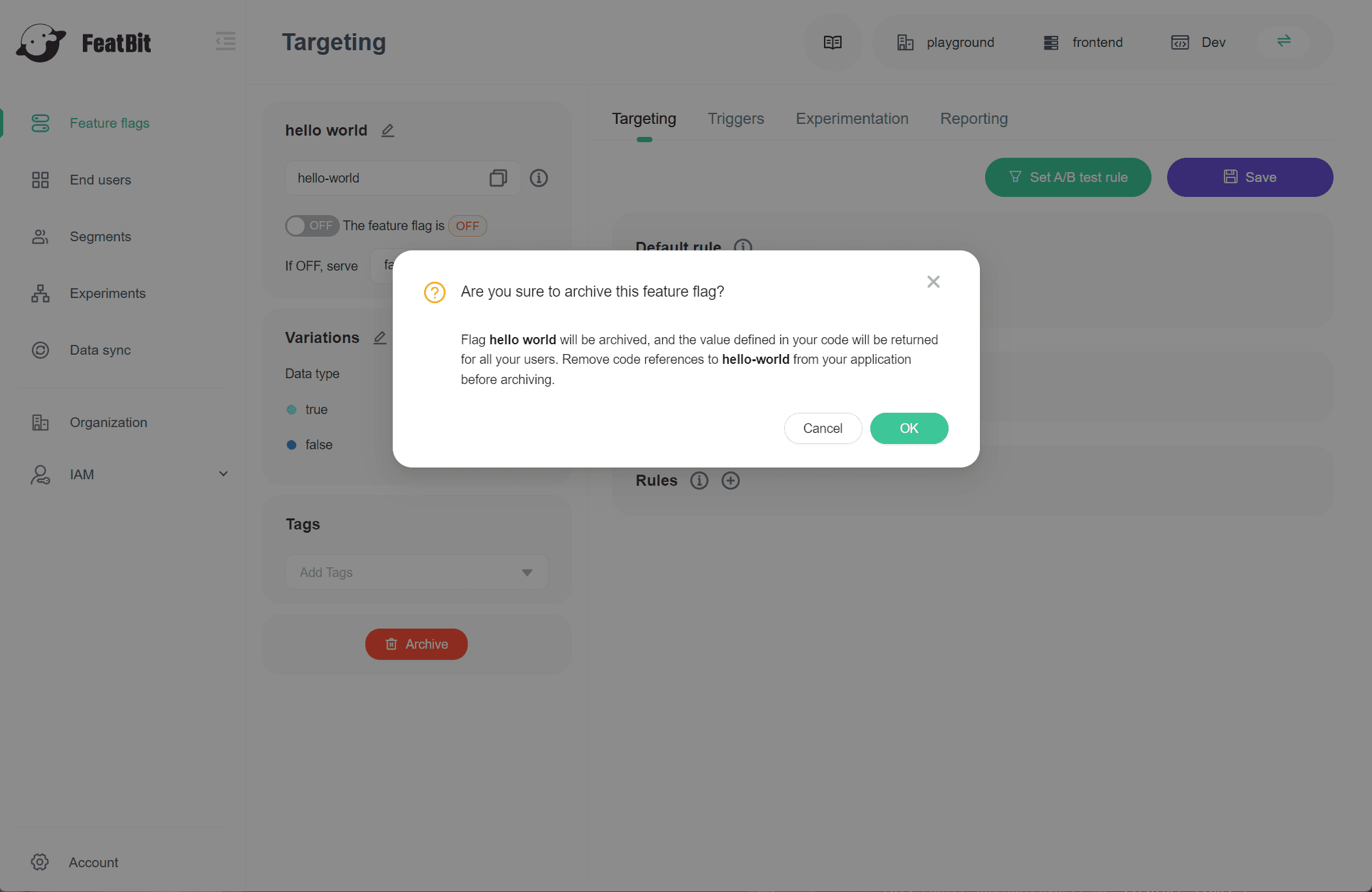1372x892 pixels.
Task: Open Segments in the sidebar
Action: tap(100, 237)
